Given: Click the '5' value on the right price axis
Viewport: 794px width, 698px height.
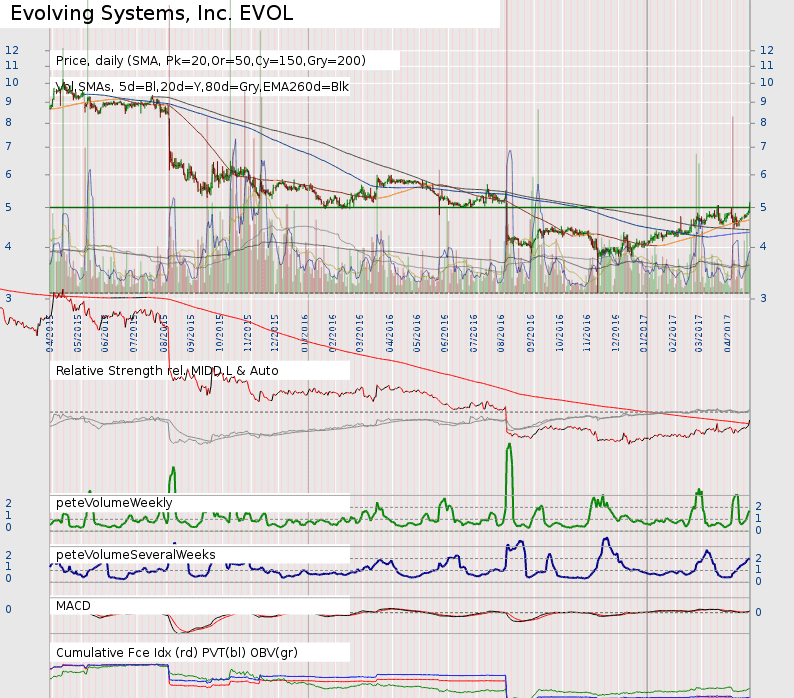Looking at the screenshot, I should [764, 207].
